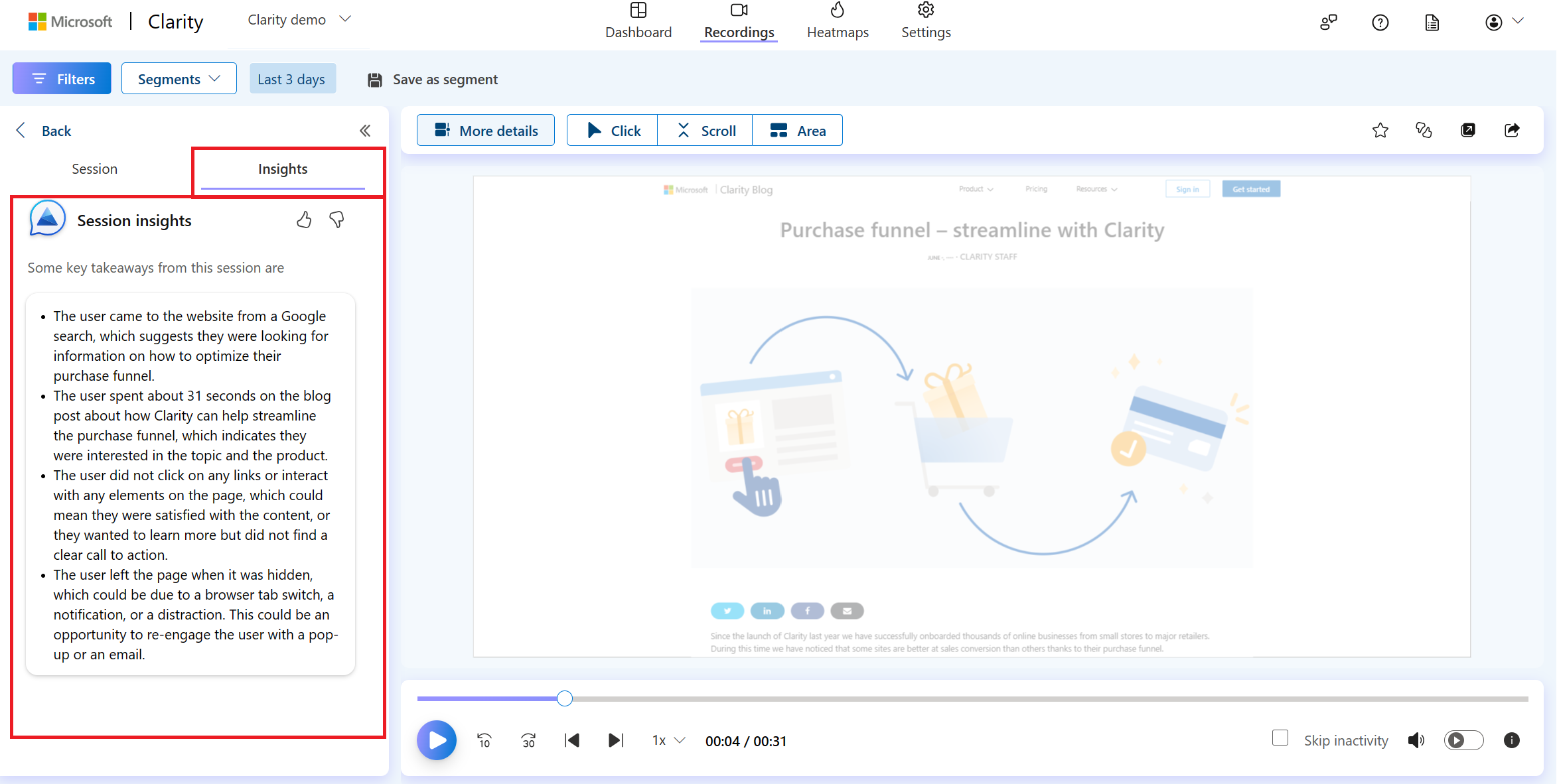
Task: Send feedback using the feedback icon
Action: pos(1329,22)
